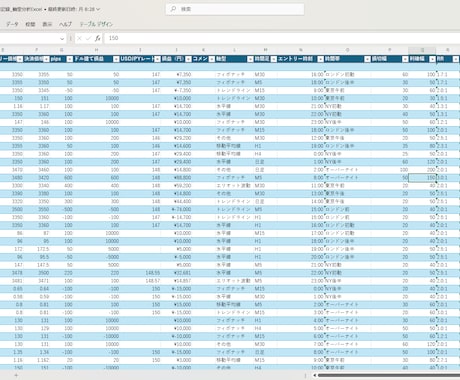Viewport: 460px width, 380px height.
Task: Open the データ ribbon tab
Action: pos(12,24)
